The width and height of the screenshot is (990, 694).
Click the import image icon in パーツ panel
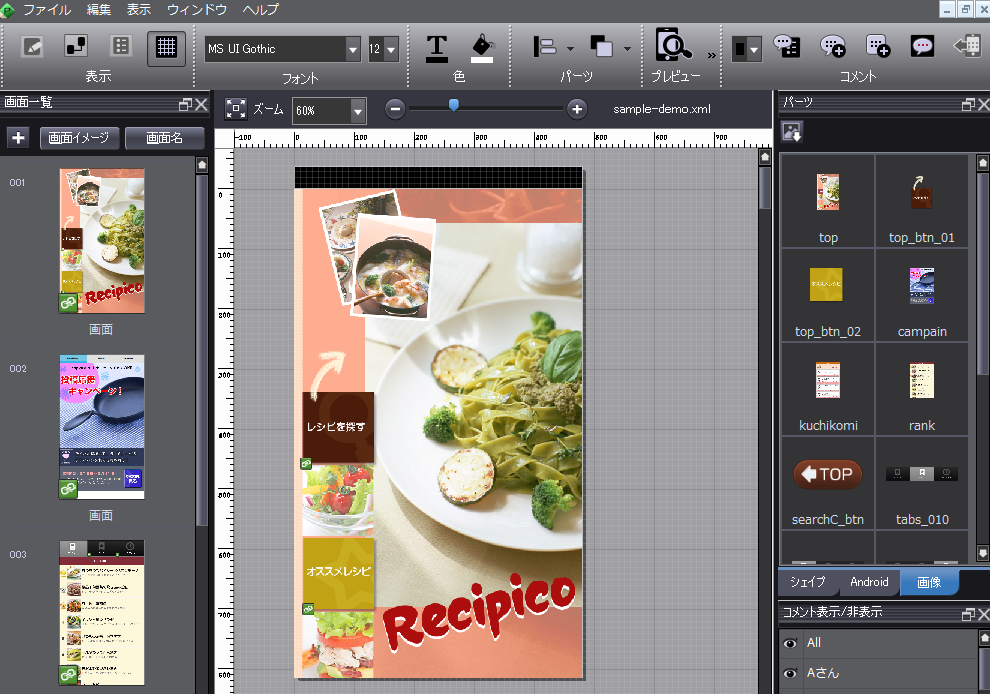coord(792,132)
